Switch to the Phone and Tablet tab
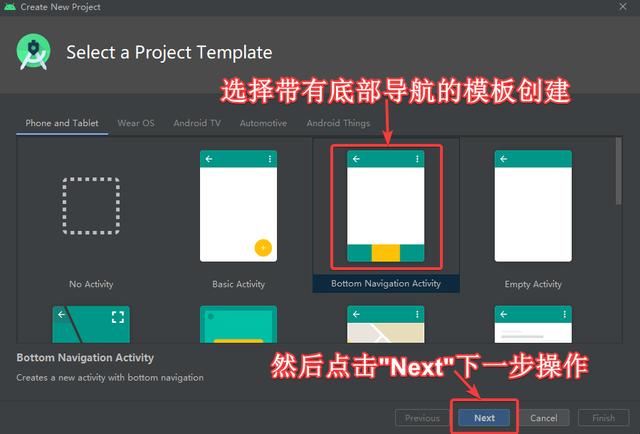The image size is (640, 434). coord(62,123)
